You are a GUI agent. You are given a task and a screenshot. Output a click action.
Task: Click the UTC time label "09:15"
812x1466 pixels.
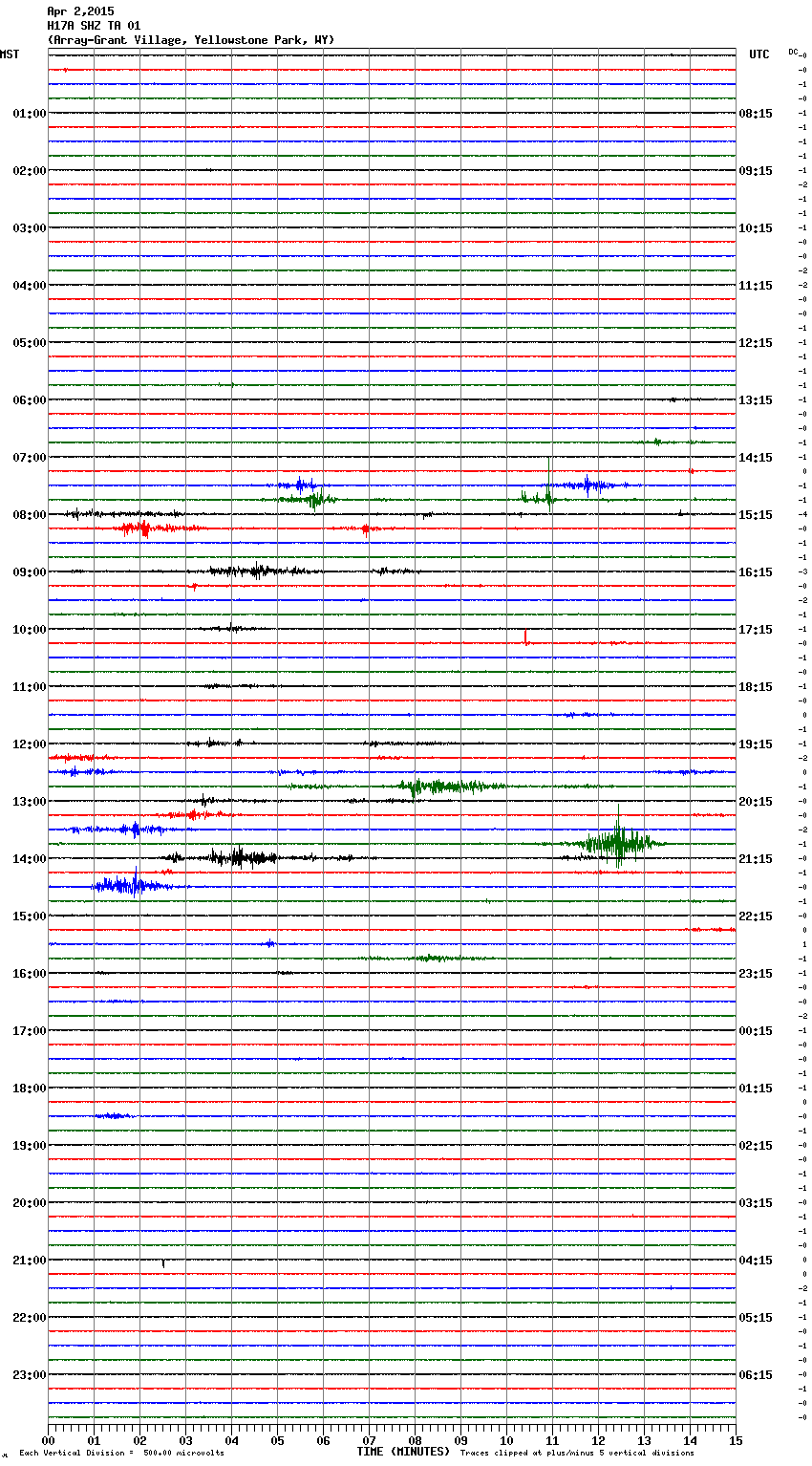(x=756, y=171)
